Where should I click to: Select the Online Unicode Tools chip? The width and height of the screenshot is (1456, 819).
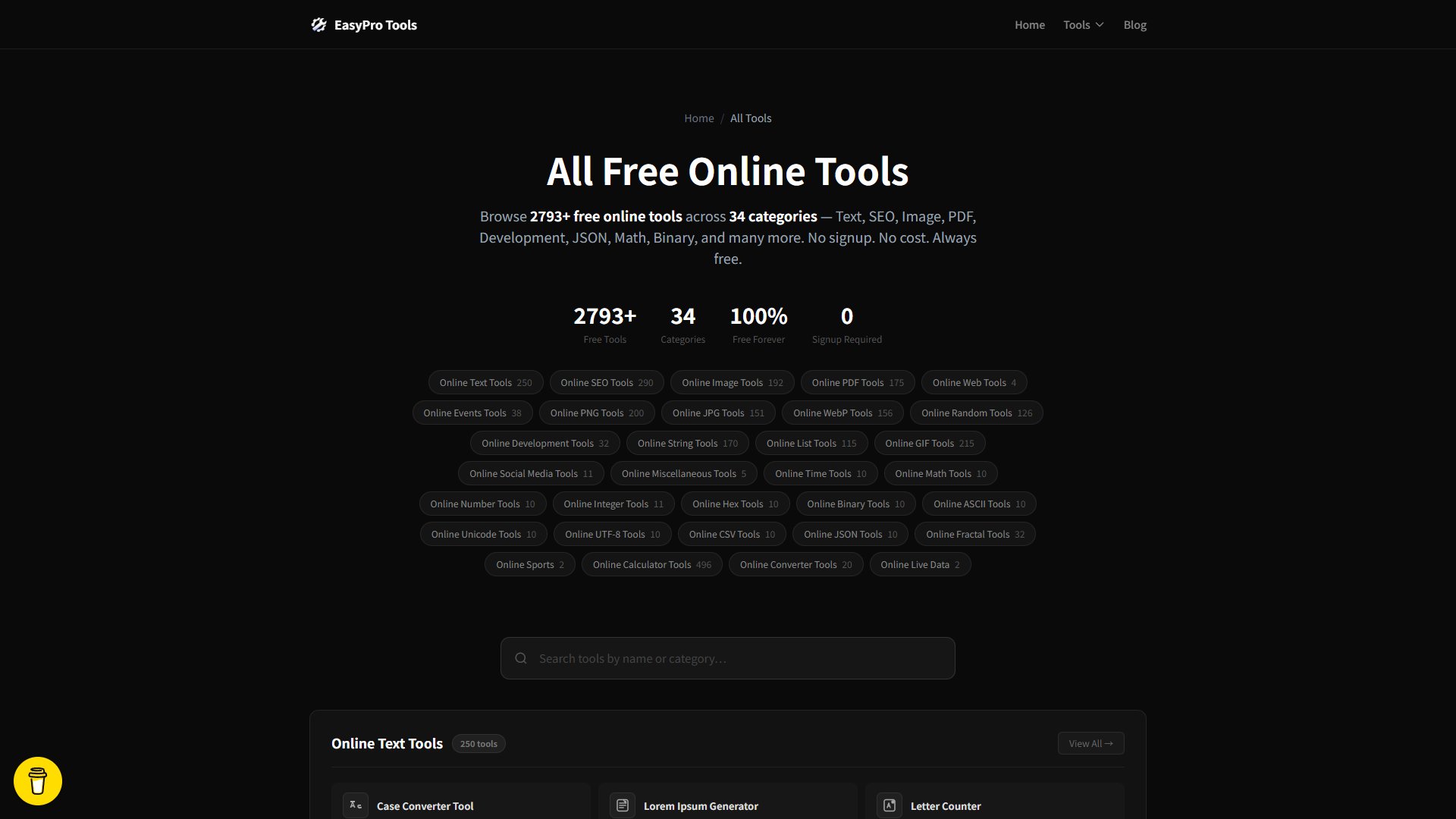pyautogui.click(x=484, y=534)
